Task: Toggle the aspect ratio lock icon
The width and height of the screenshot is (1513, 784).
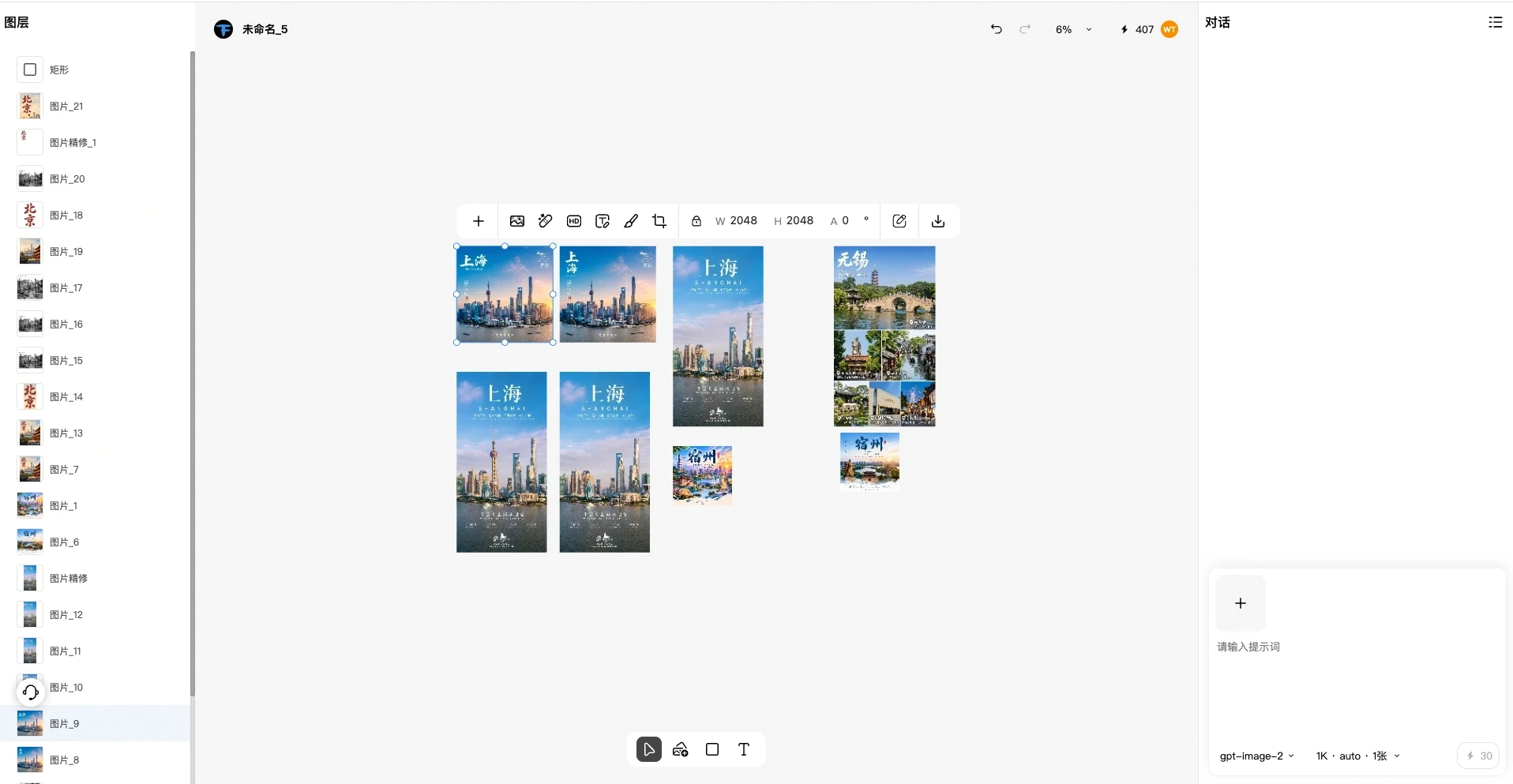Action: pyautogui.click(x=696, y=221)
